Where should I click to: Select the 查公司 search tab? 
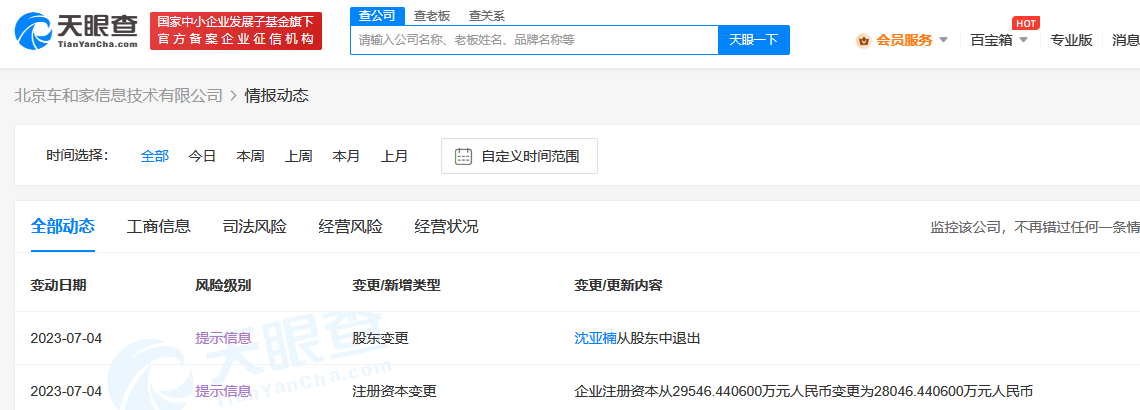coord(377,15)
